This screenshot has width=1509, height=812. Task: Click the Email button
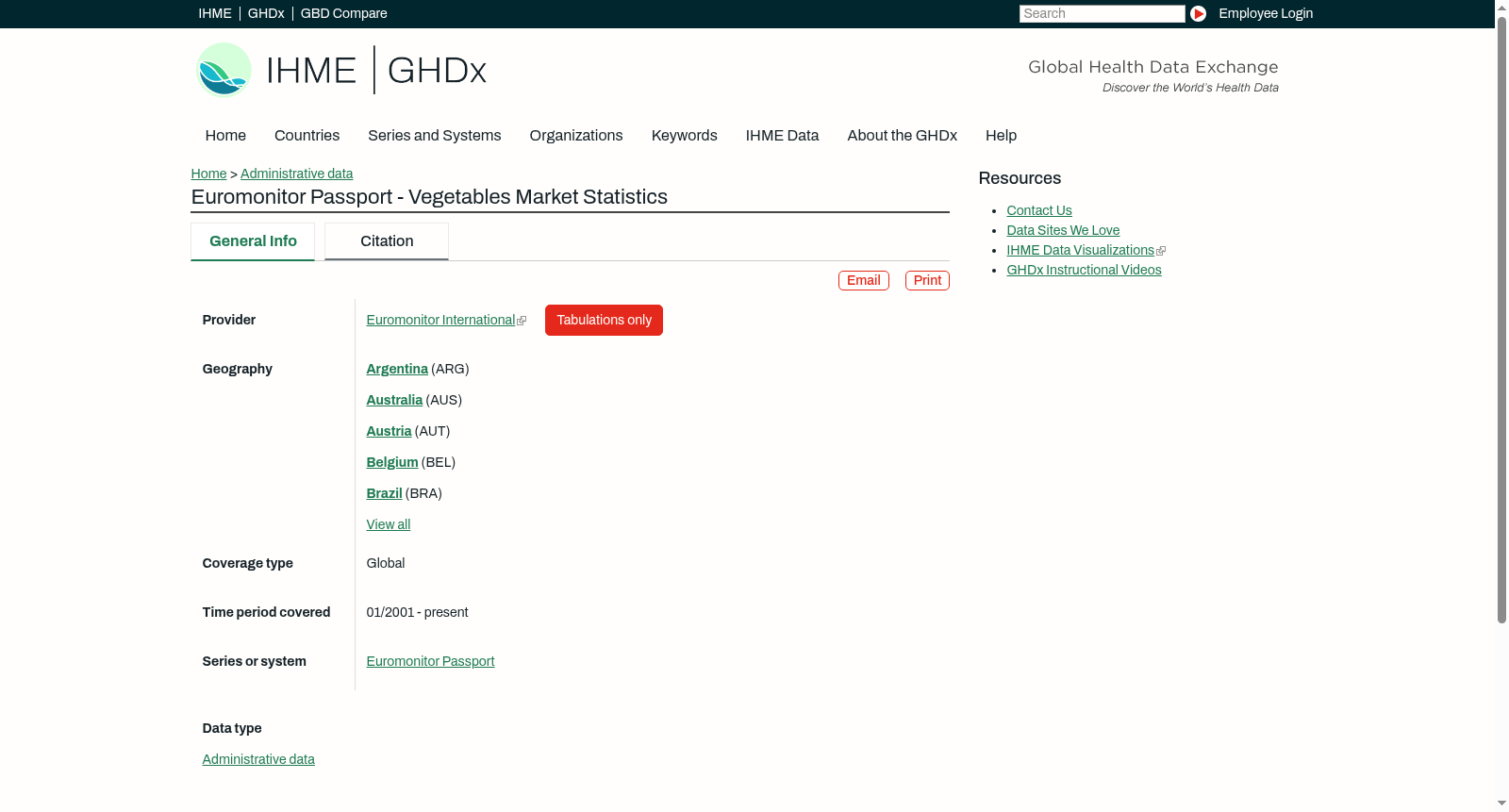point(864,280)
